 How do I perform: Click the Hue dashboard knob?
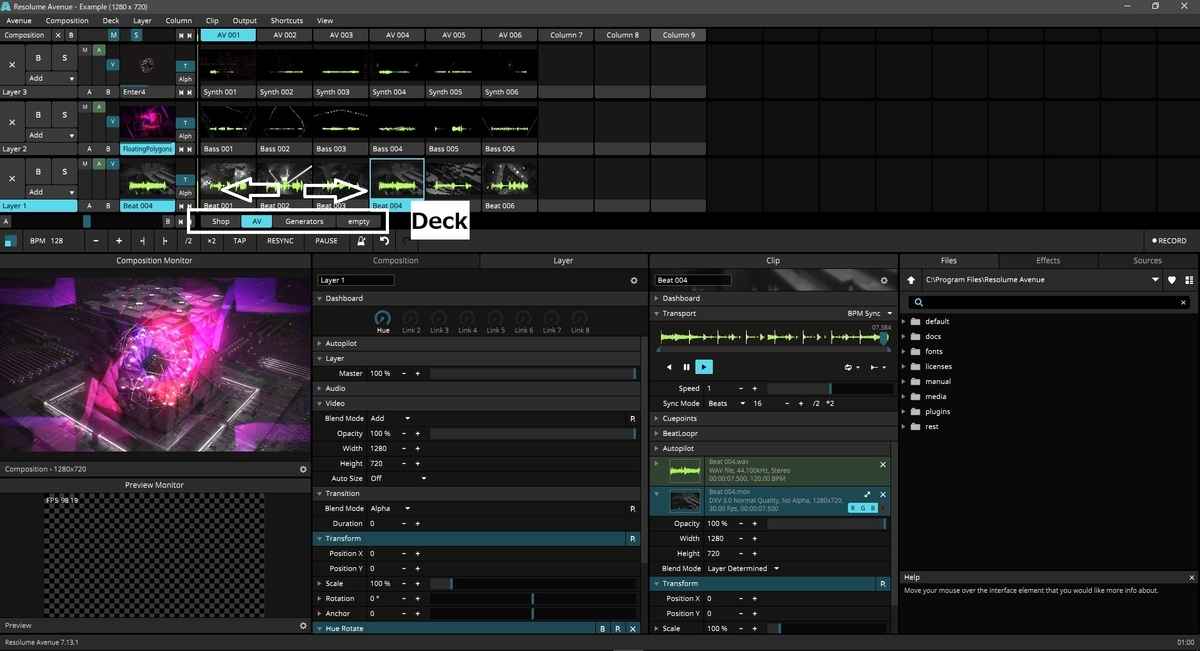(x=383, y=317)
